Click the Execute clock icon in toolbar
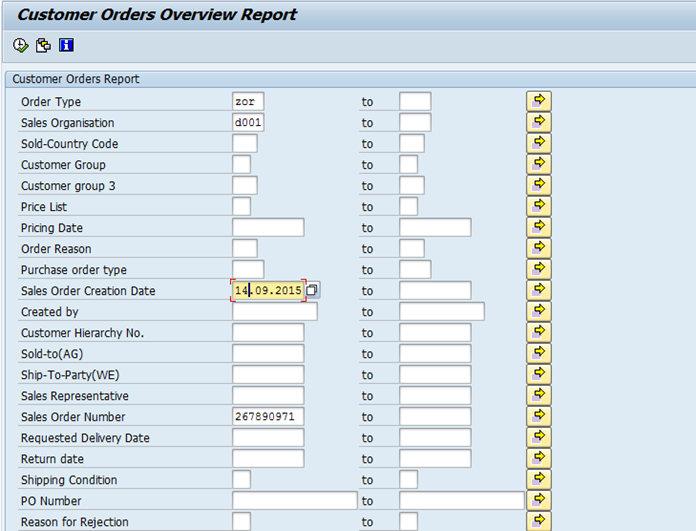Image resolution: width=696 pixels, height=531 pixels. (21, 45)
